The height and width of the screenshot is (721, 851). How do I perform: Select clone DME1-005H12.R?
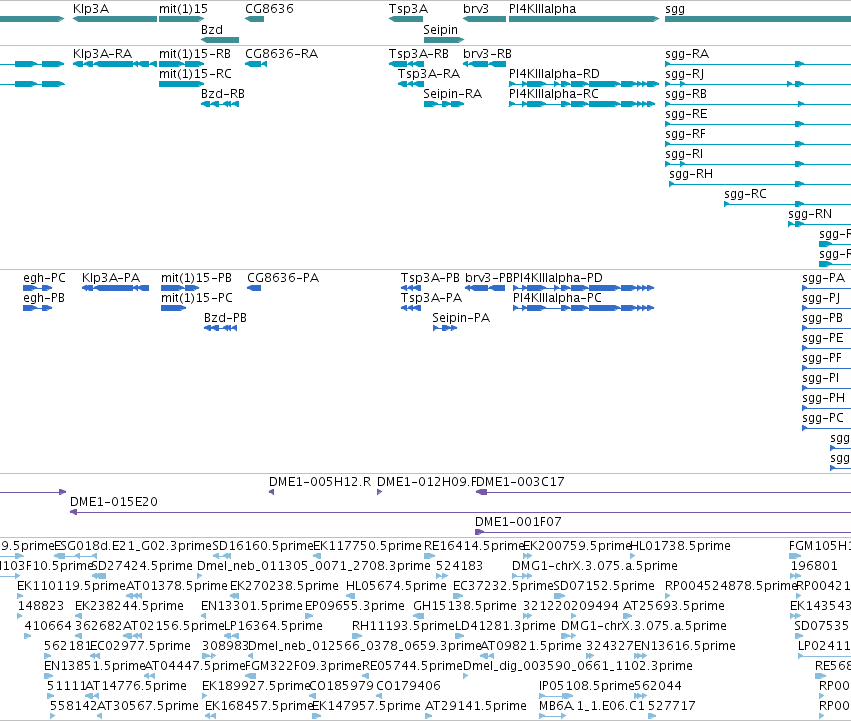(271, 492)
